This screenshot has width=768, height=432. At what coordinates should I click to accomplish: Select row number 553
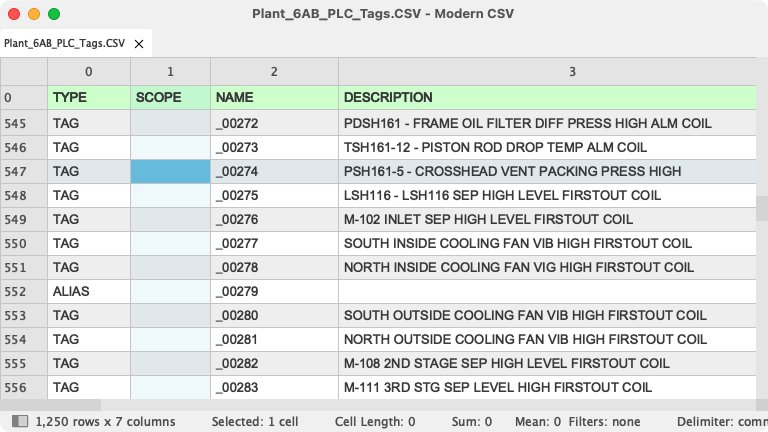tap(24, 315)
